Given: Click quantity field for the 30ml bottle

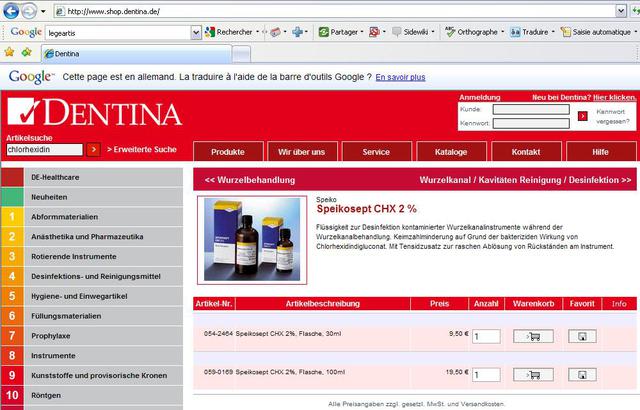Looking at the screenshot, I should pos(487,337).
